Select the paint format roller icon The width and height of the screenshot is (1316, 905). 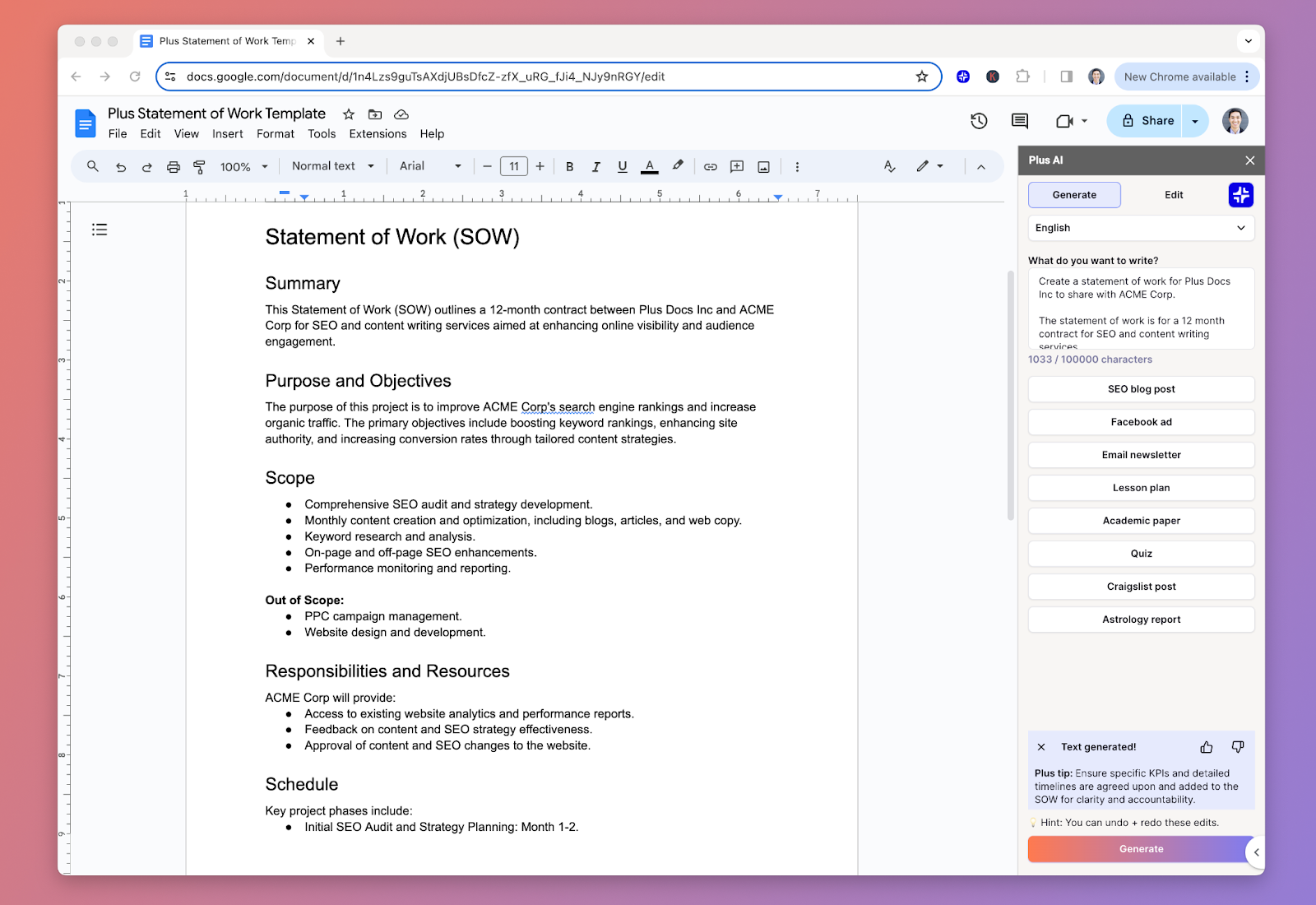click(x=199, y=167)
